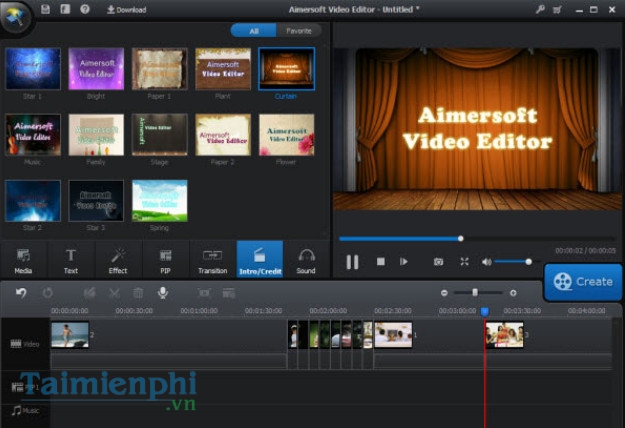Select the clip numbered 1 on video track
Screen dimensions: 625x428
click(x=393, y=335)
